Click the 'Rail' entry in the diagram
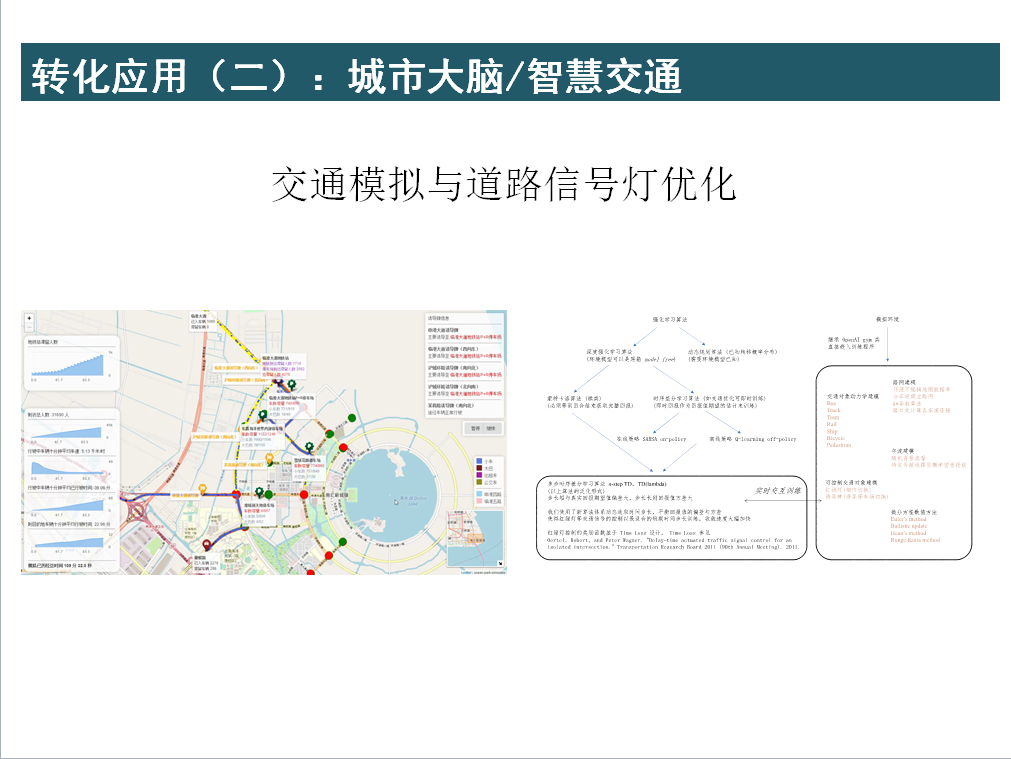Screen dimensions: 1011x759 pyautogui.click(x=832, y=424)
